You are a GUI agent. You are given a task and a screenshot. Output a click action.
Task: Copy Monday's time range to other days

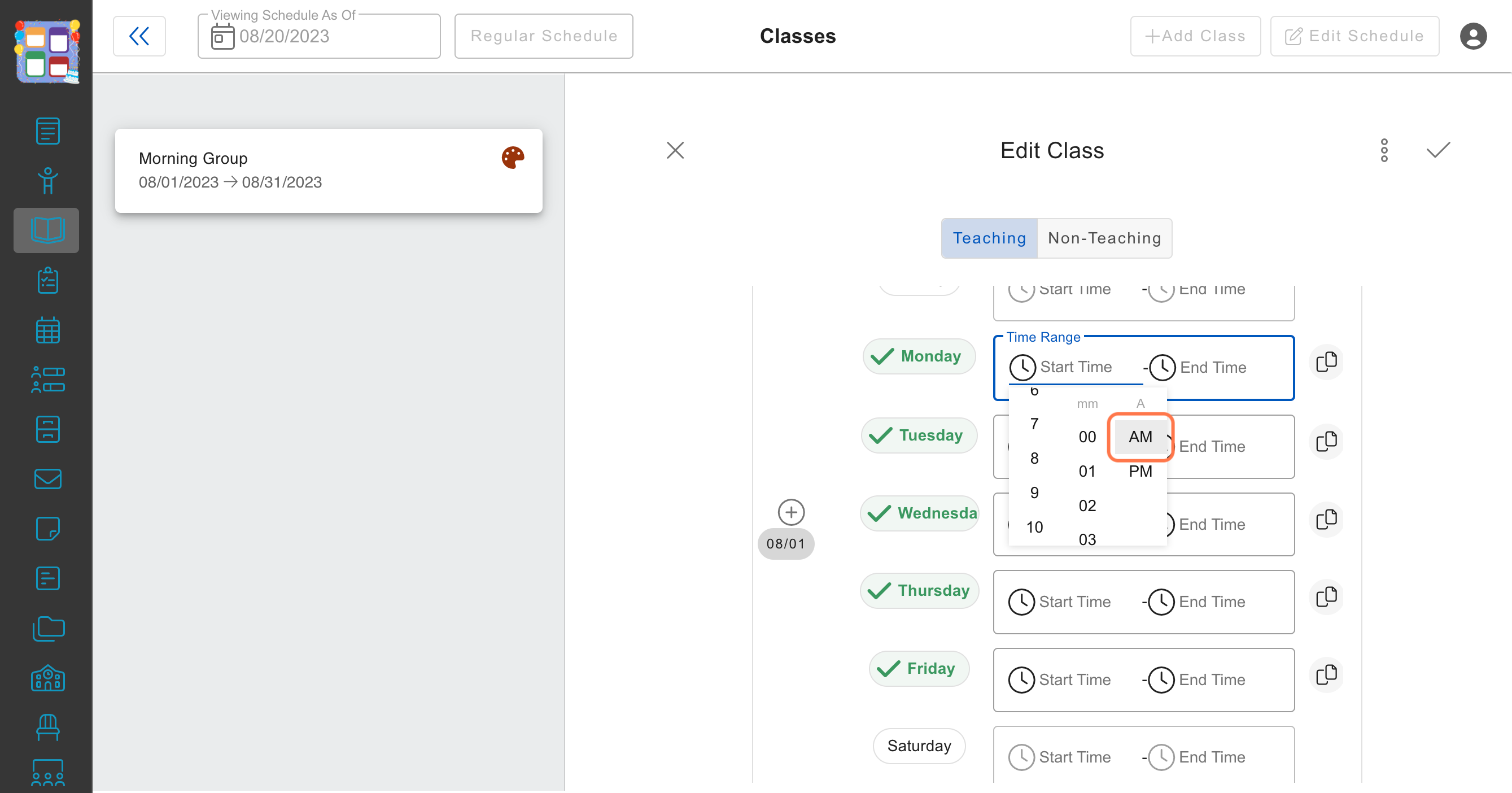click(x=1326, y=362)
